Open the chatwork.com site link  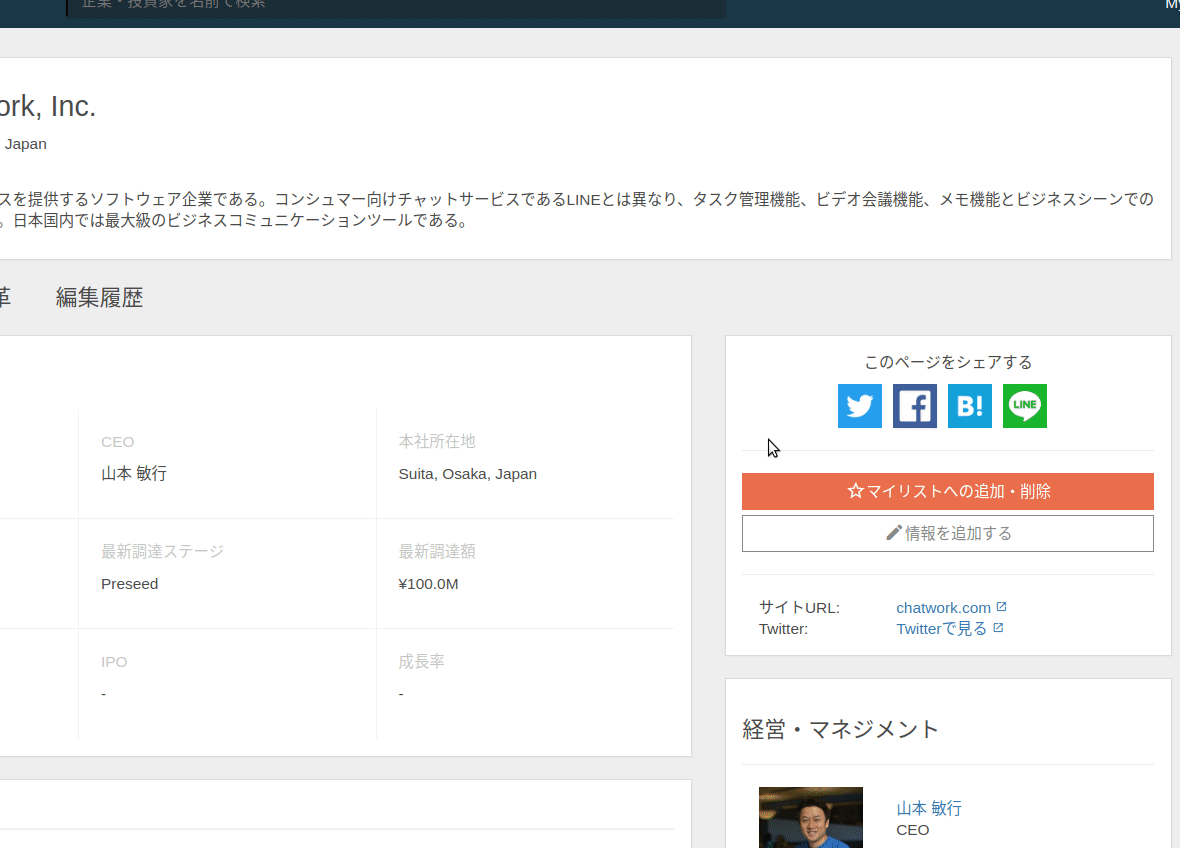point(943,608)
